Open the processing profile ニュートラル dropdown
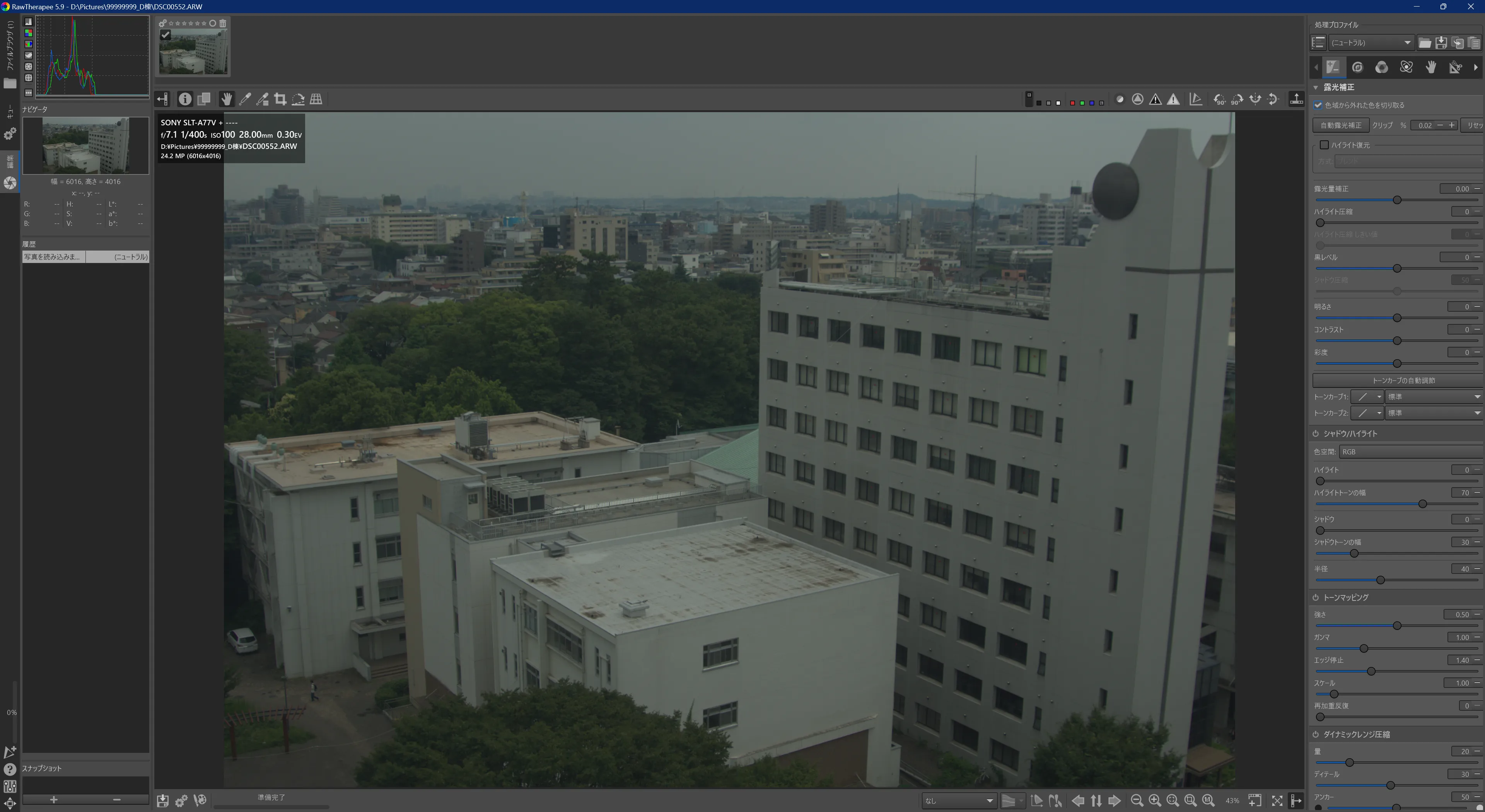Image resolution: width=1485 pixels, height=812 pixels. [1370, 43]
